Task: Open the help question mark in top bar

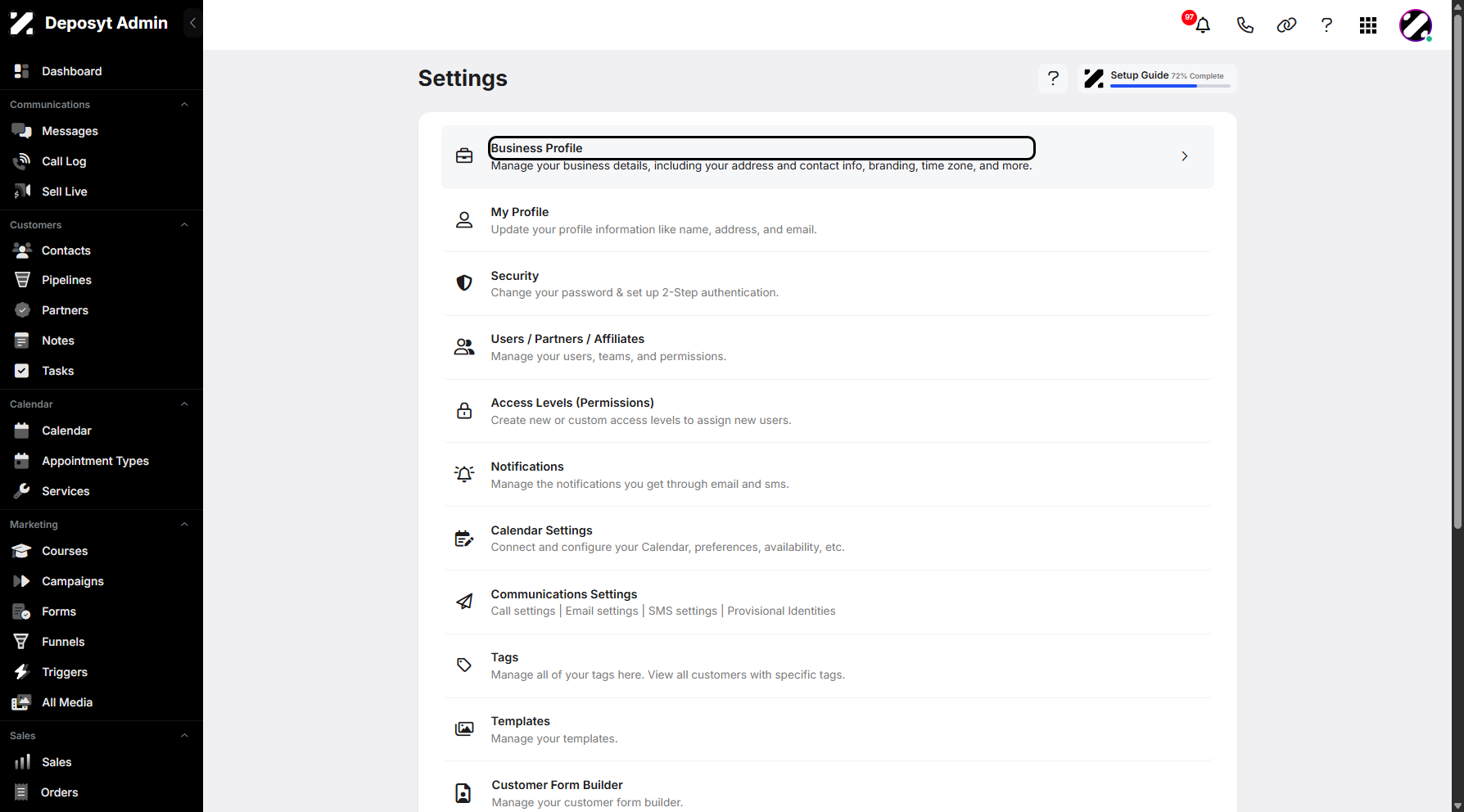Action: (1326, 25)
